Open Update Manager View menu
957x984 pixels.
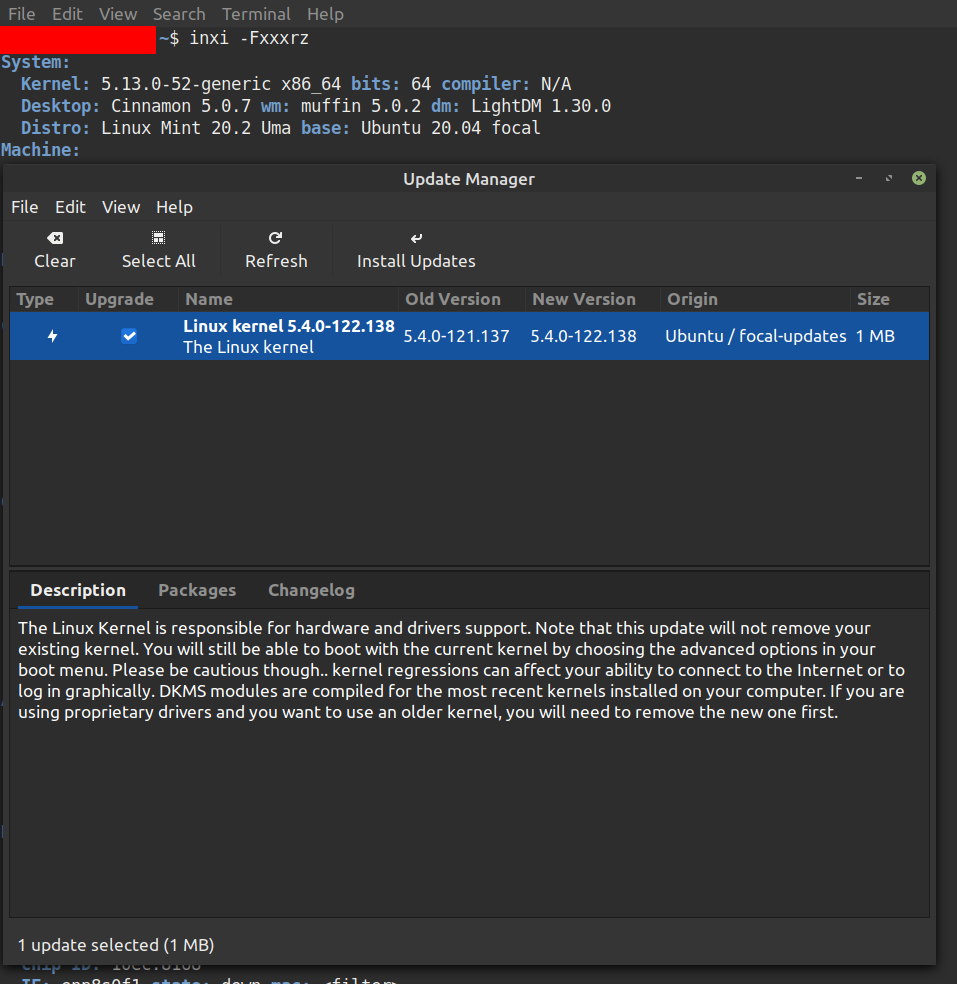coord(121,207)
